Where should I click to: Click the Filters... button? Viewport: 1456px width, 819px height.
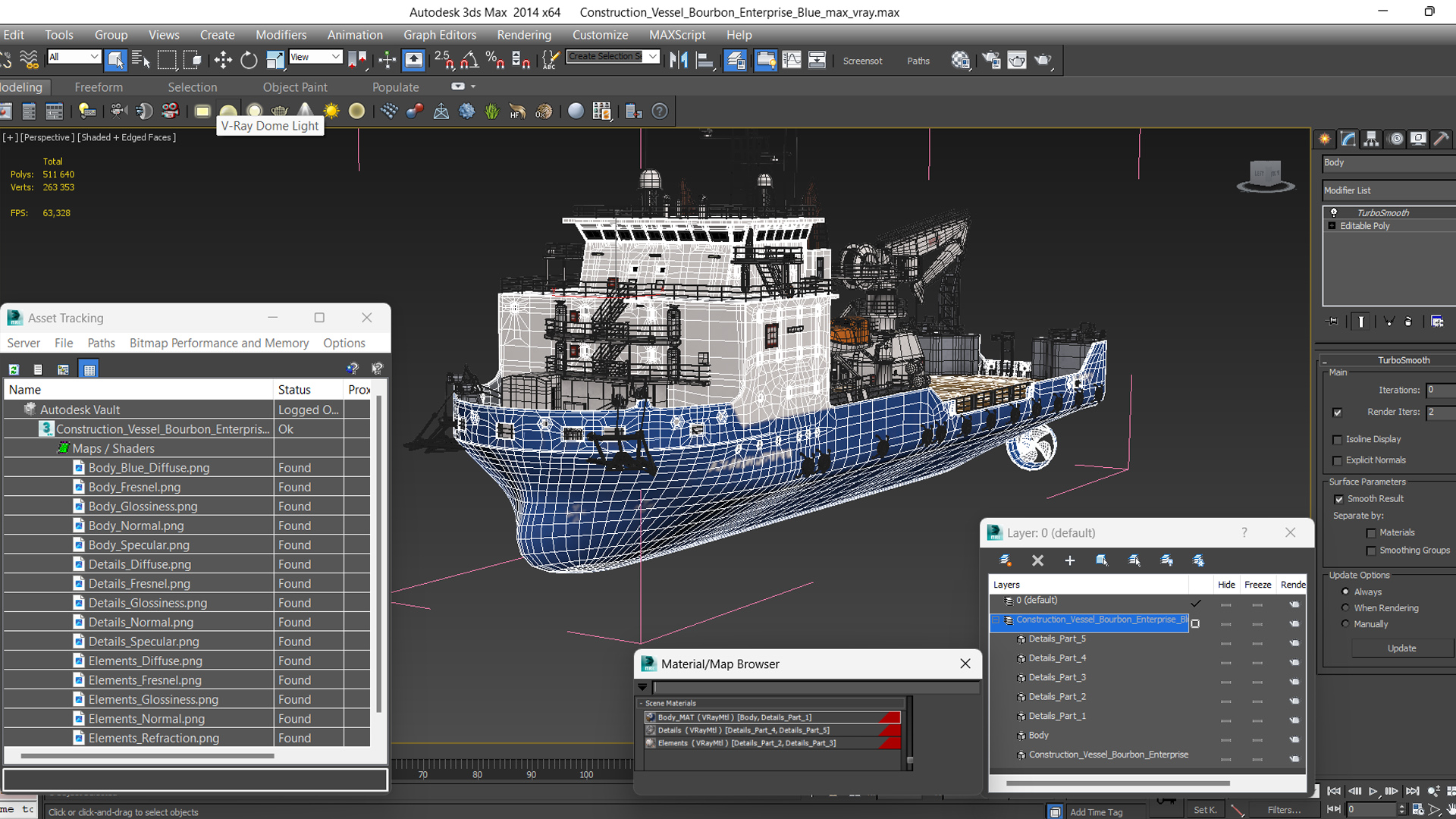(x=1284, y=810)
